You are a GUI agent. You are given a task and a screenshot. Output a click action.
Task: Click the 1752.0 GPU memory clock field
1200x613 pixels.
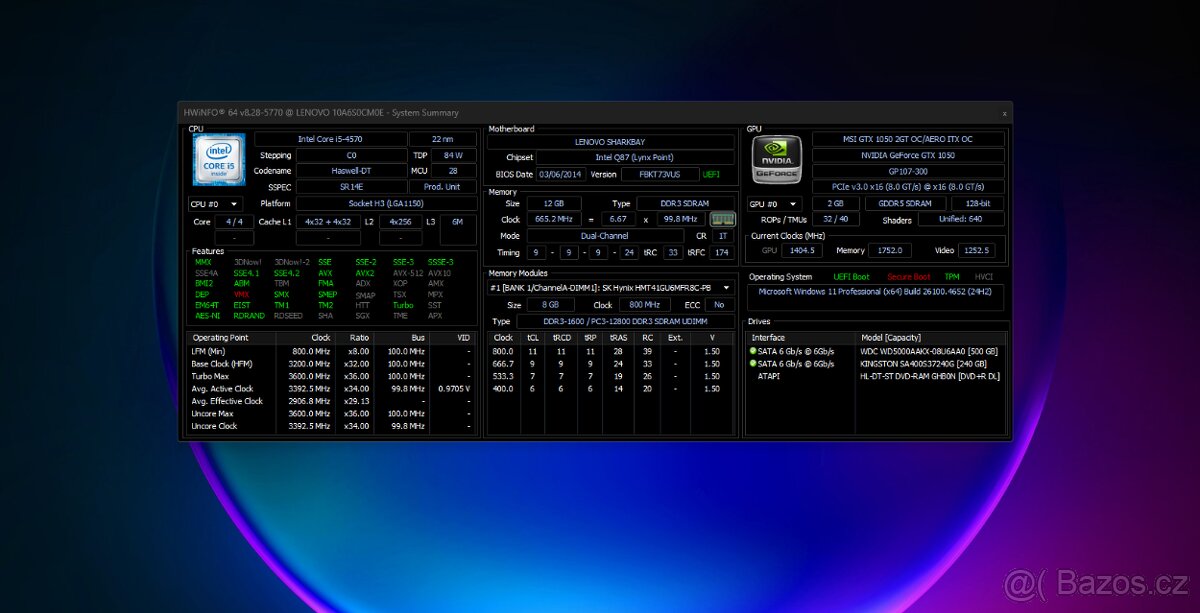[x=890, y=251]
